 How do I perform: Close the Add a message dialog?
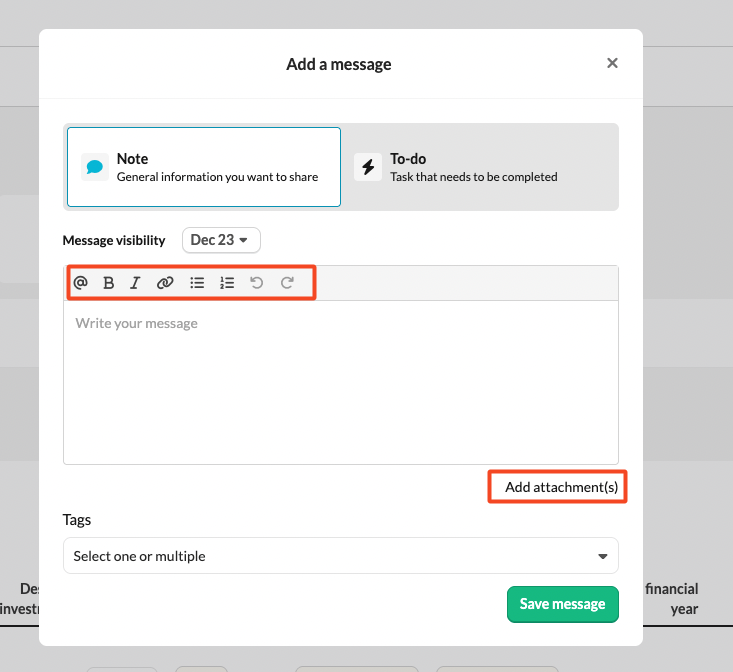(x=612, y=63)
